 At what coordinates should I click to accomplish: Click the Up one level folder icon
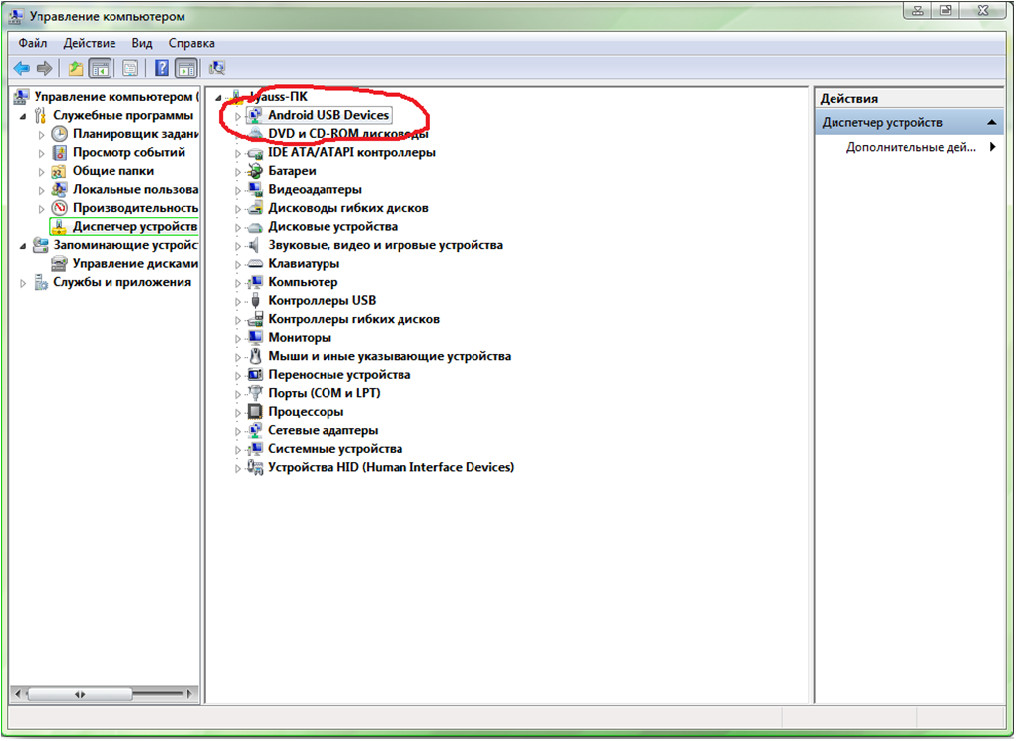click(x=75, y=68)
